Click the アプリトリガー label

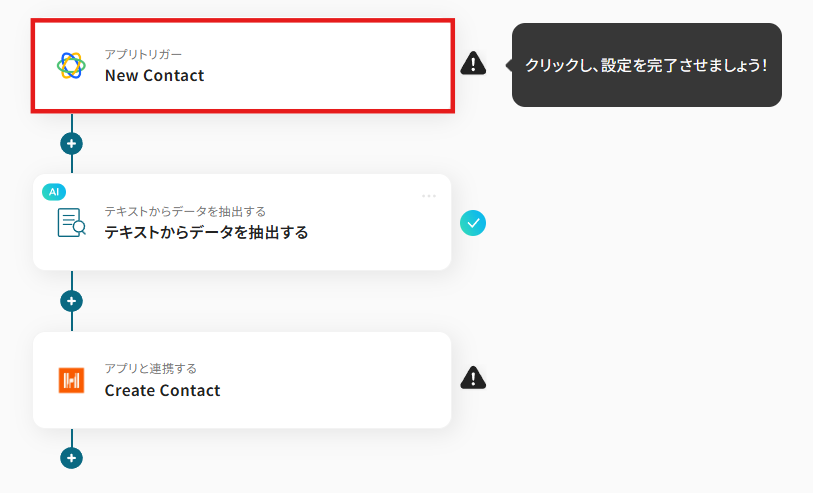(143, 54)
